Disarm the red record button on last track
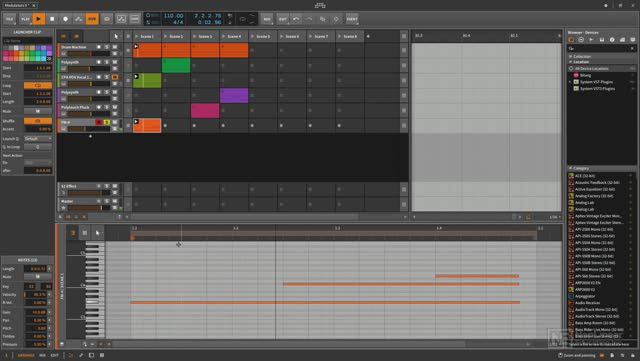Screen dimensions: 640x361 pos(99,122)
